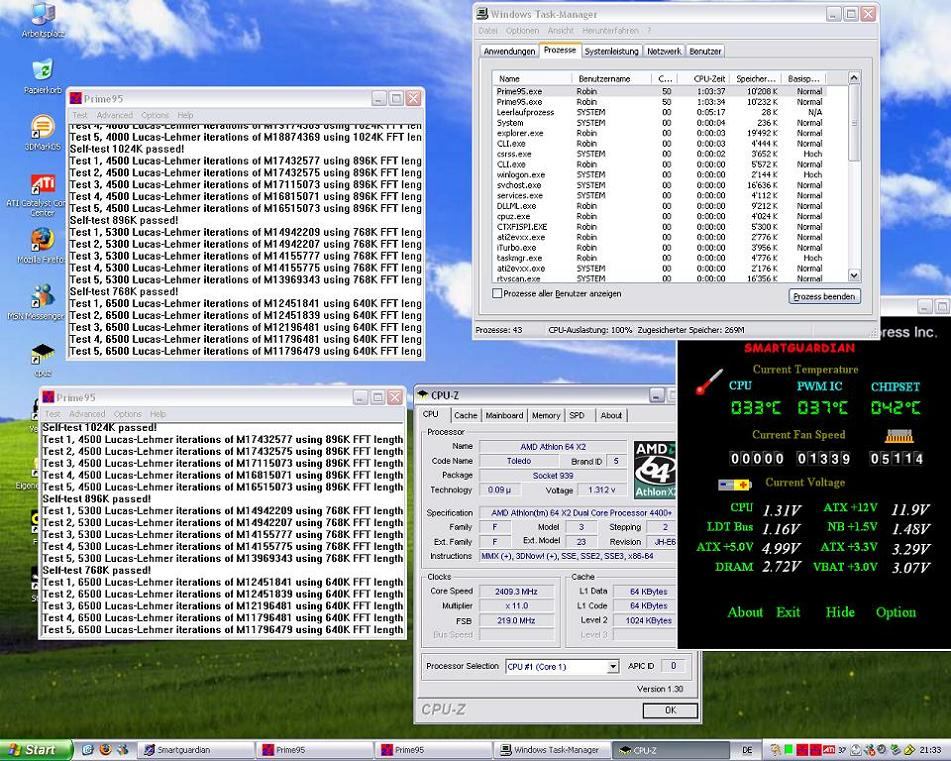Open the Netzwerk tab in Task-Manager
This screenshot has width=951, height=761.
click(664, 52)
